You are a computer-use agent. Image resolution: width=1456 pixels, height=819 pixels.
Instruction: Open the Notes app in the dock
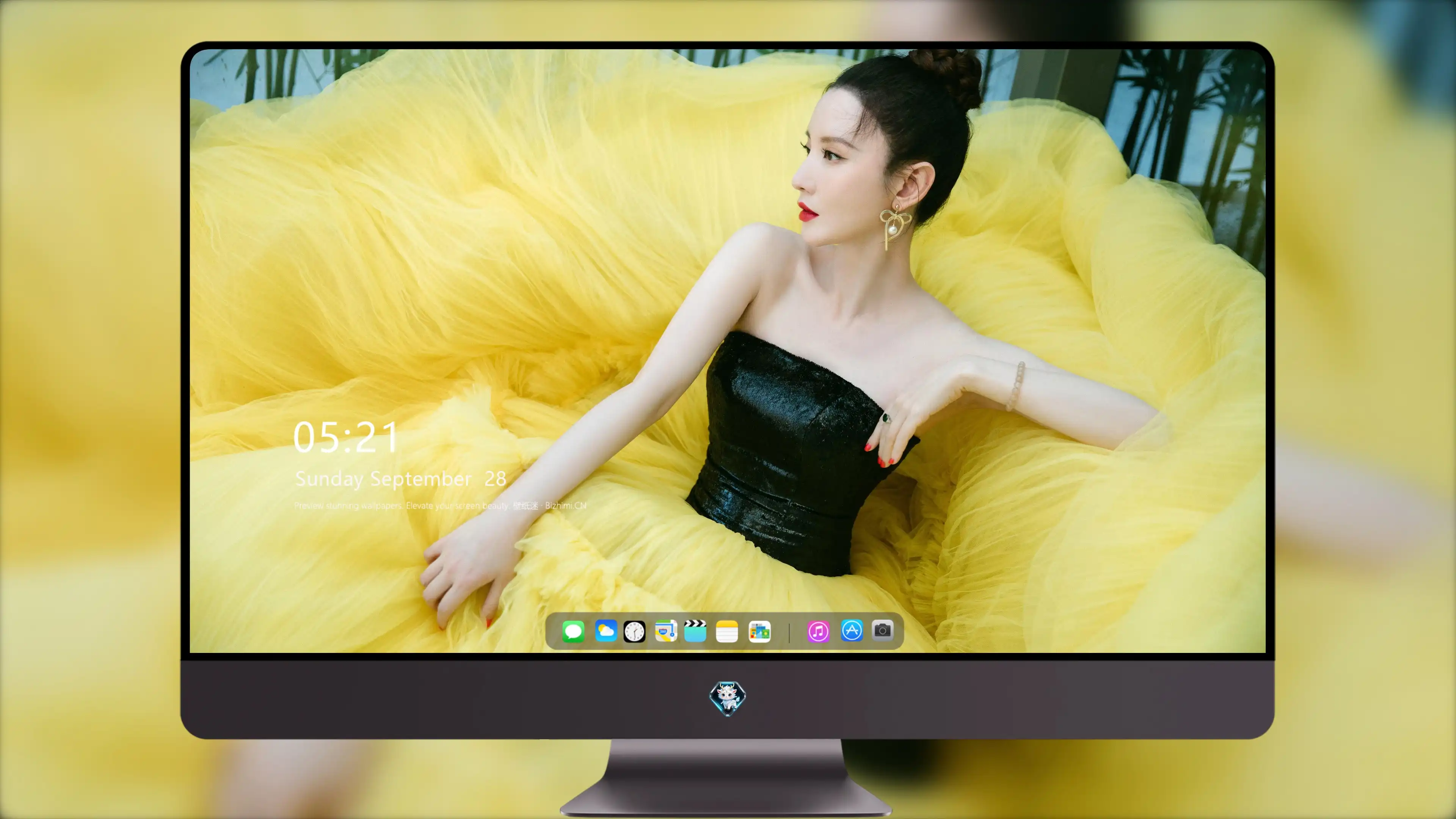[727, 631]
